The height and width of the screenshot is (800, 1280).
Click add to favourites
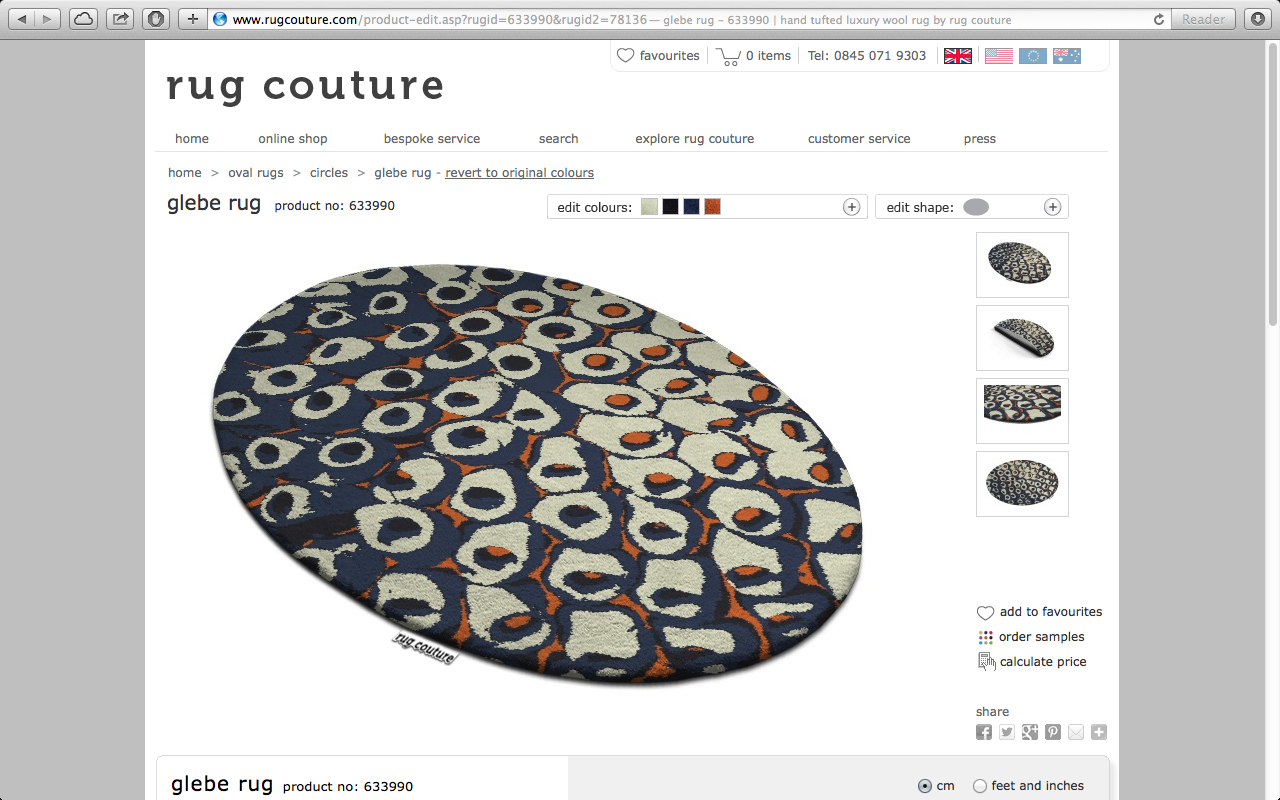(1051, 612)
